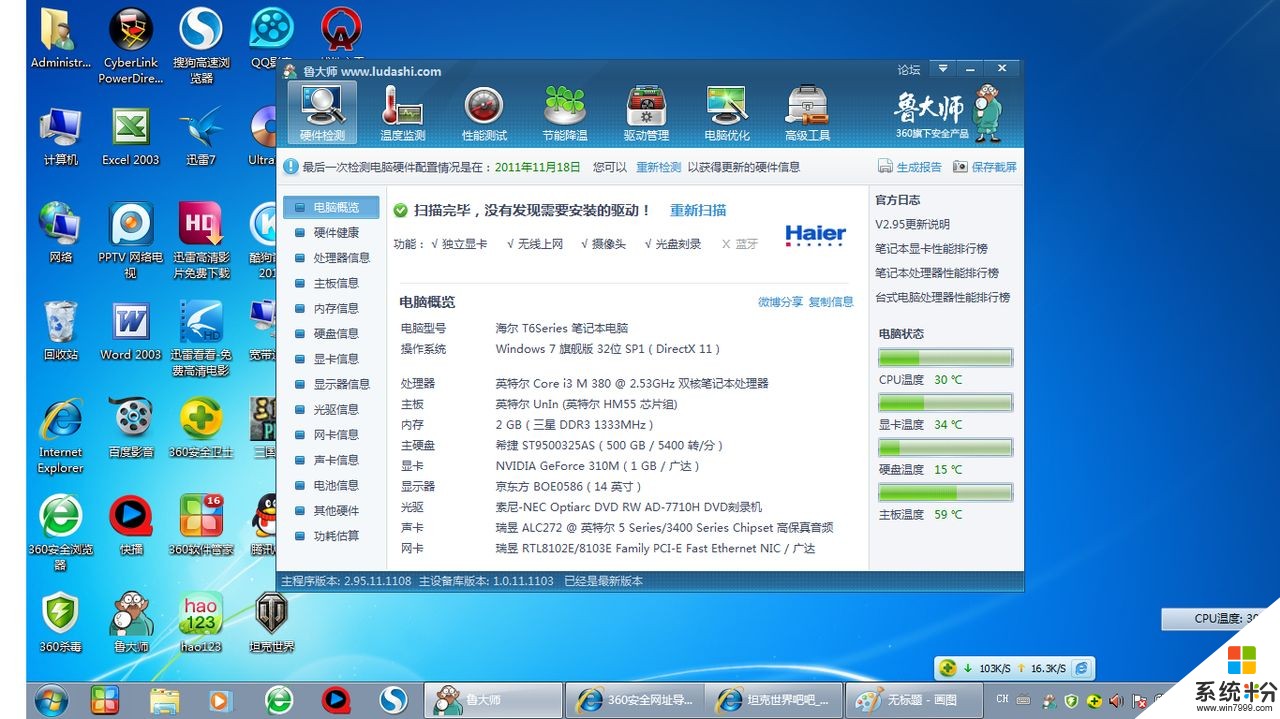This screenshot has width=1280, height=719.
Task: Select 电脑概览 in the sidebar
Action: point(331,207)
